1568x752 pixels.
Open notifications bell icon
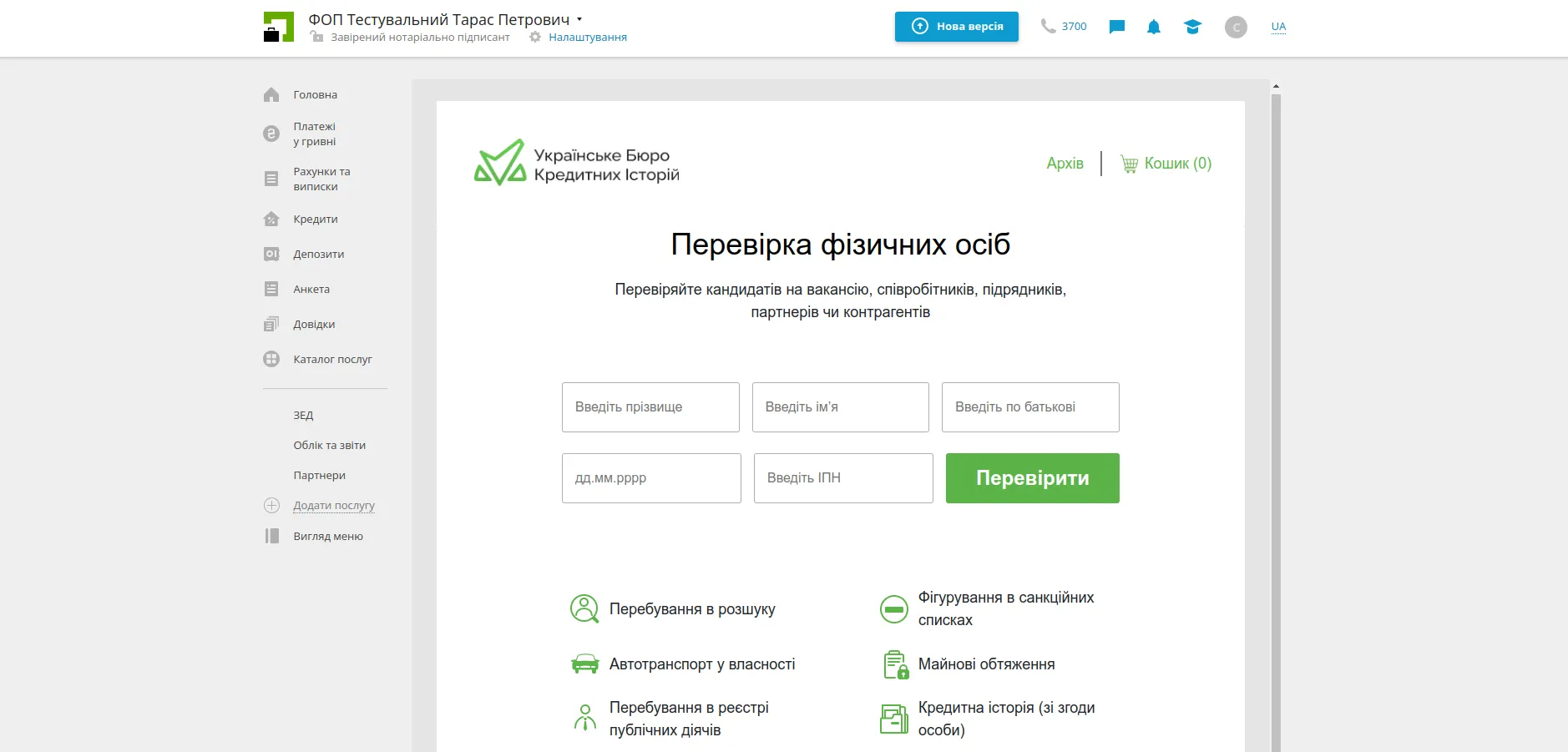1153,27
